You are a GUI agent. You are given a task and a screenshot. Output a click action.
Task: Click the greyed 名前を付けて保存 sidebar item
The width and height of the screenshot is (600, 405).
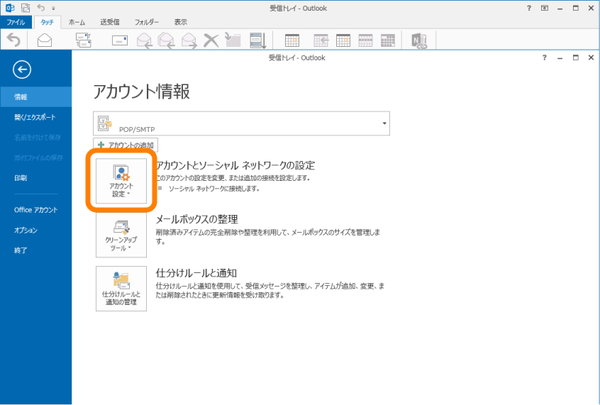[x=36, y=137]
